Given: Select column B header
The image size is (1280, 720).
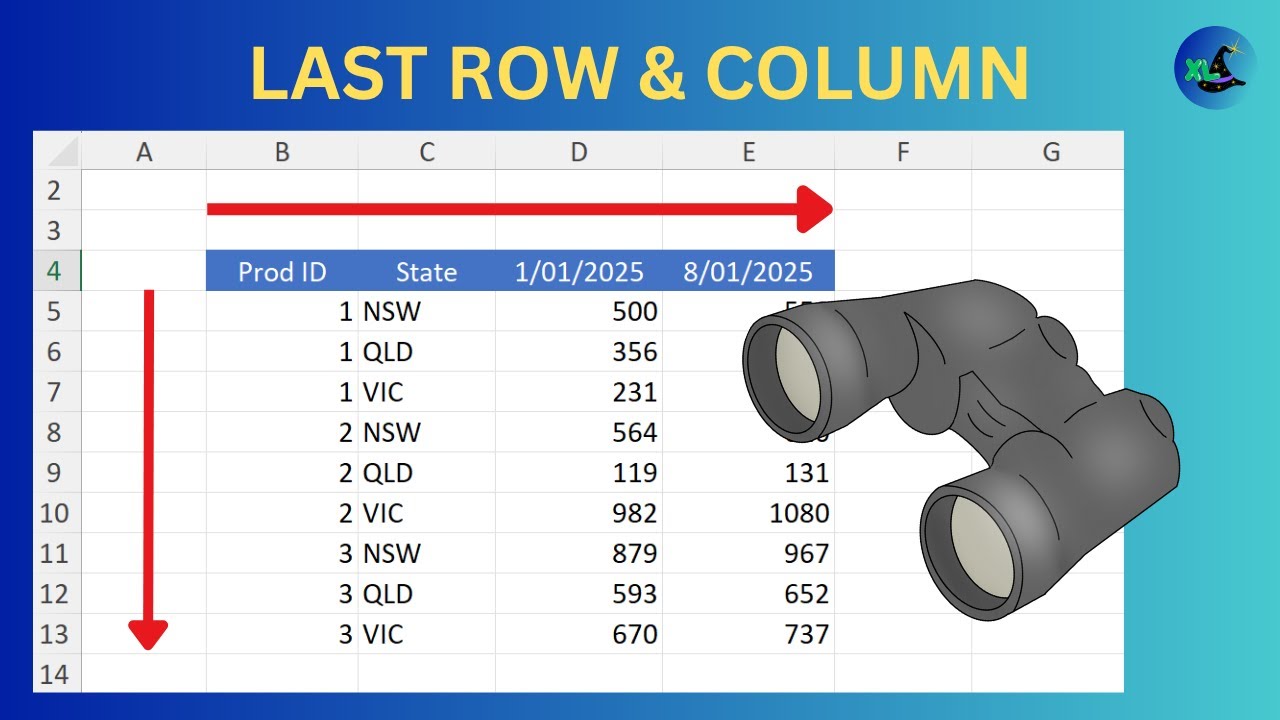Looking at the screenshot, I should (282, 151).
